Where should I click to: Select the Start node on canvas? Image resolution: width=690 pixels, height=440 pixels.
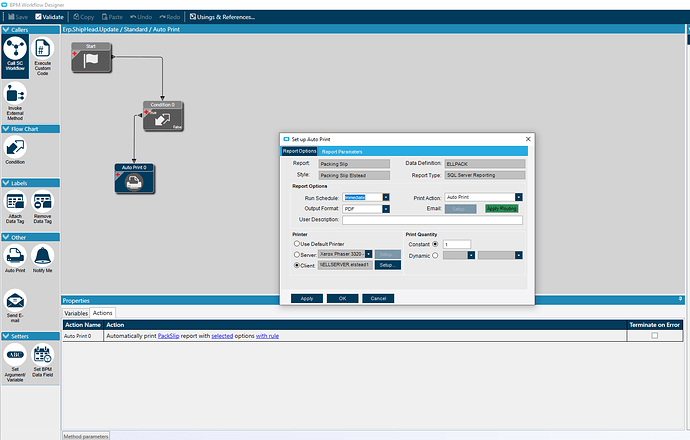pos(91,57)
